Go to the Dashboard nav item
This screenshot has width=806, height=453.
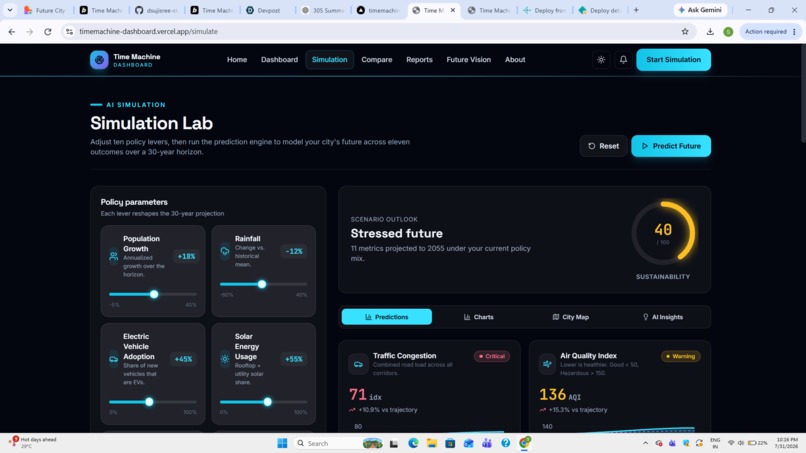[279, 60]
